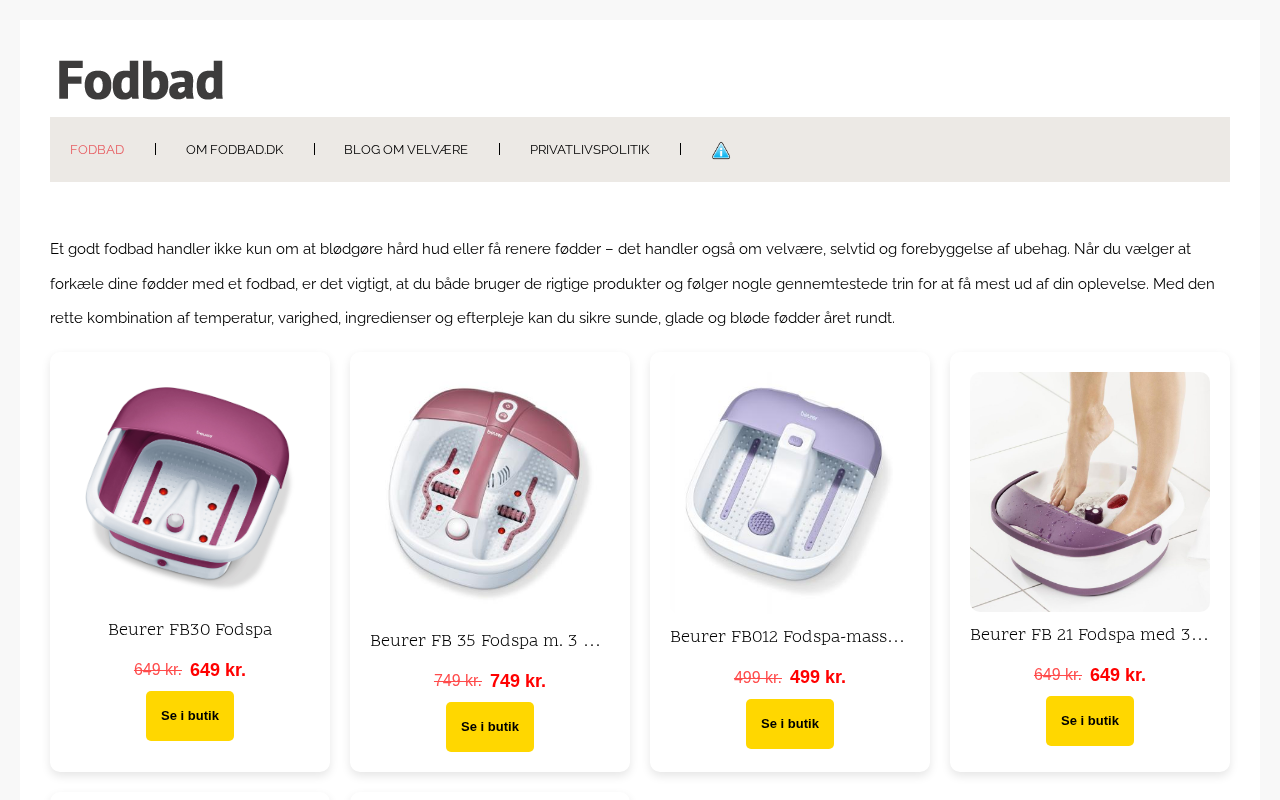Viewport: 1280px width, 800px height.
Task: Open the Privatlivspolitik page
Action: [589, 150]
